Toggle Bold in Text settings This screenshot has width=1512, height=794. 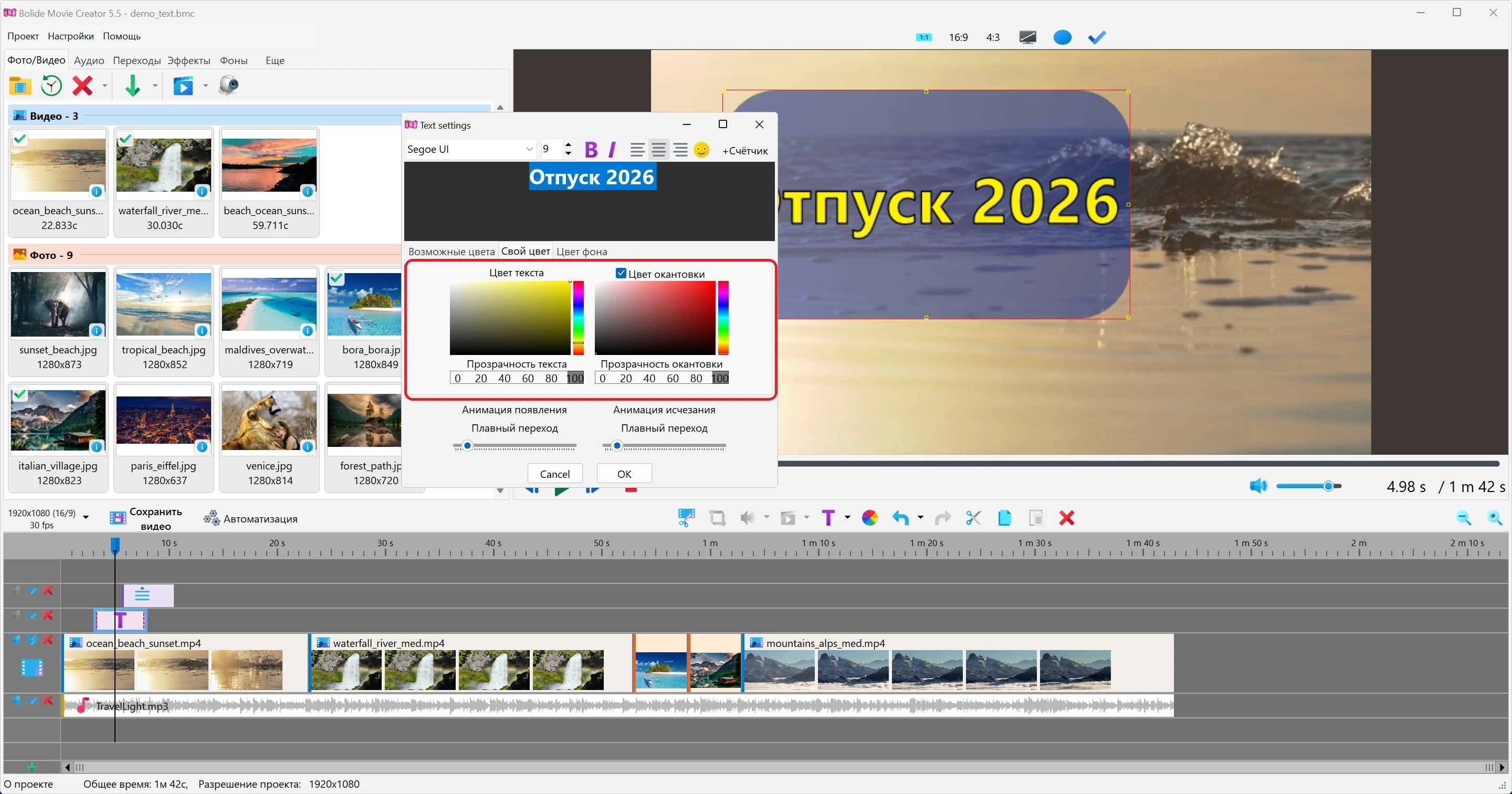coord(591,150)
